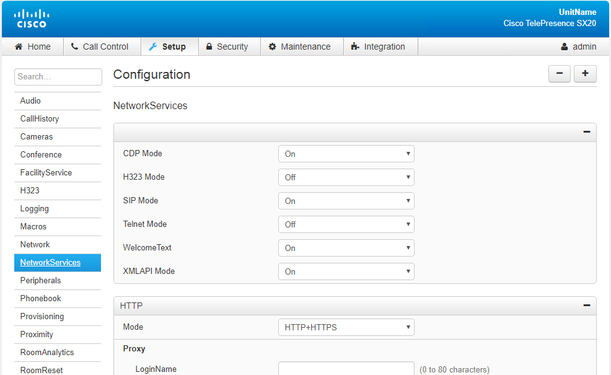
Task: Open the HTTP Mode dropdown
Action: coord(346,327)
